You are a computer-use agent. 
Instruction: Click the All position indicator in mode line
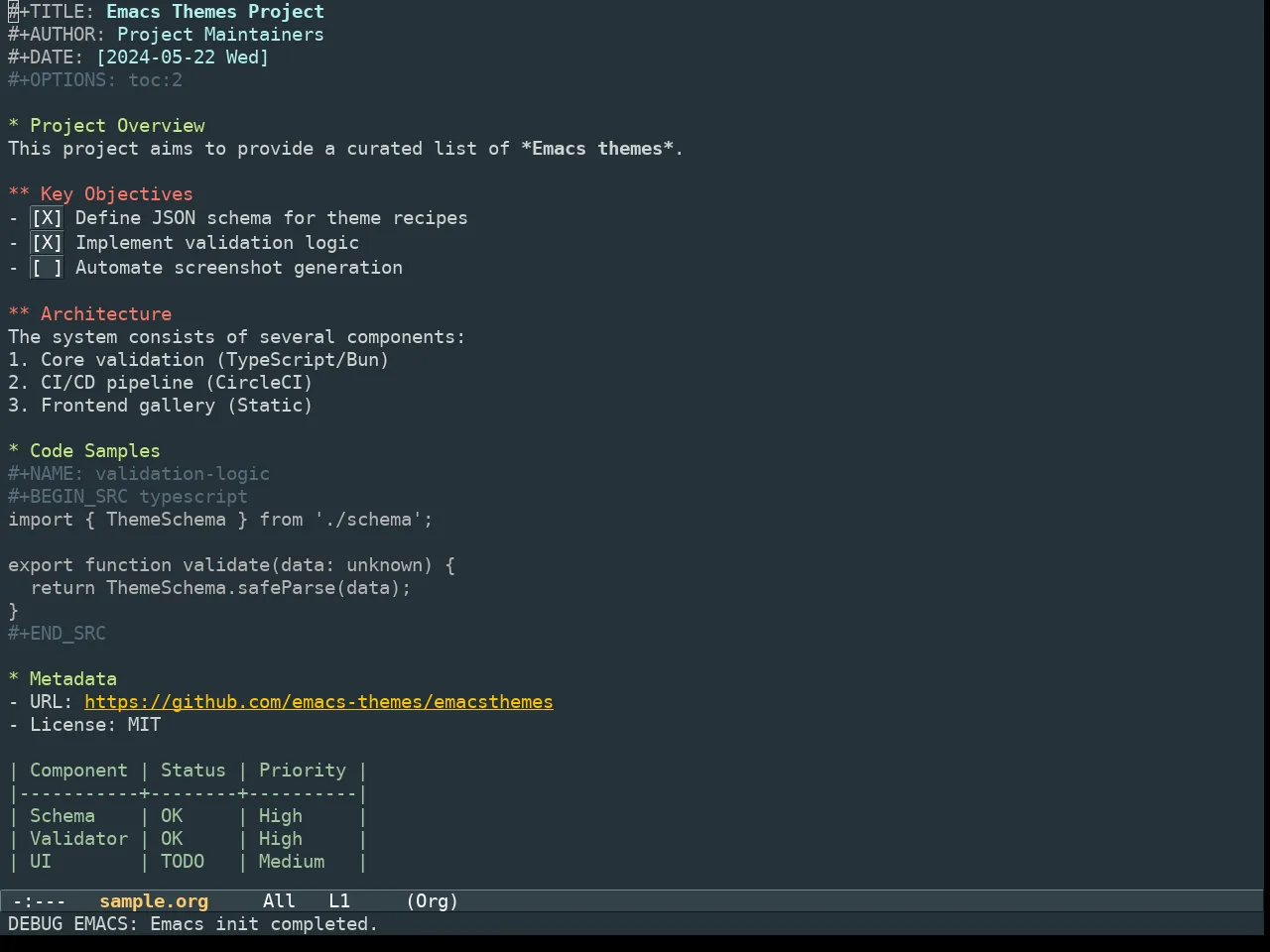tap(279, 901)
